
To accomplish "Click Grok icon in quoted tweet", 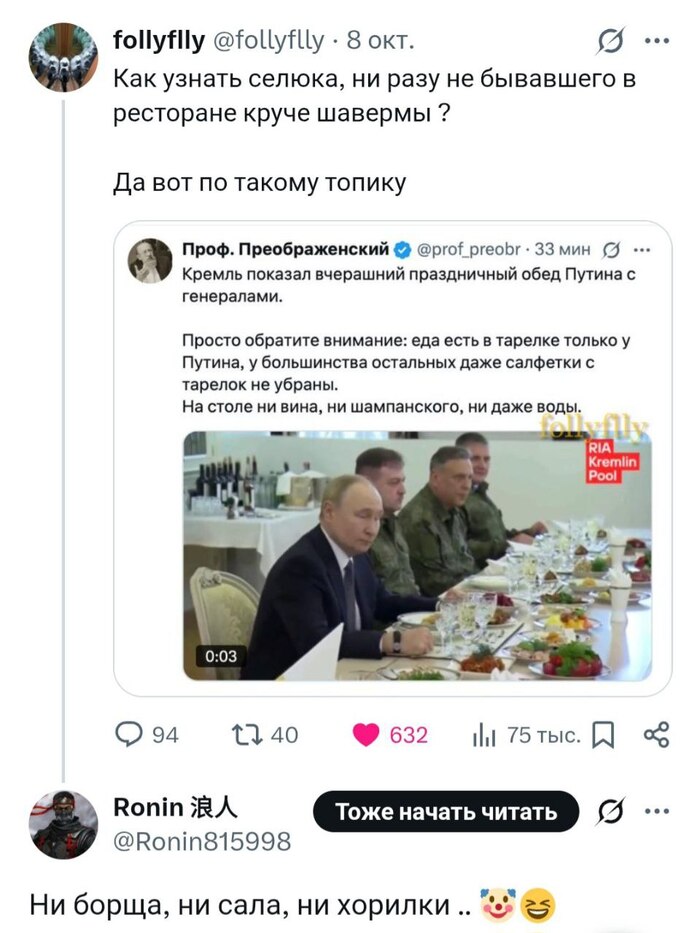I will coord(611,250).
